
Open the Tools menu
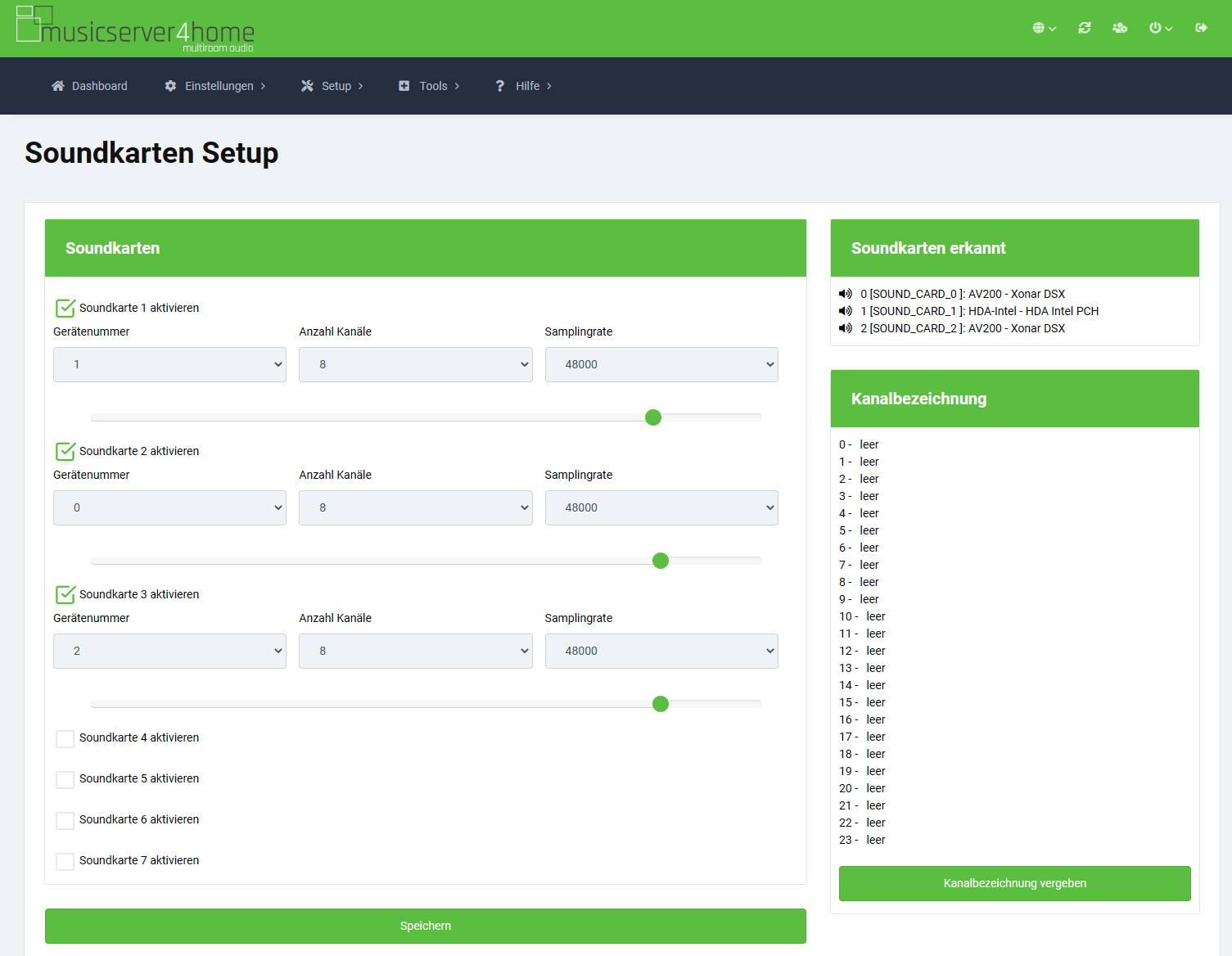(429, 86)
